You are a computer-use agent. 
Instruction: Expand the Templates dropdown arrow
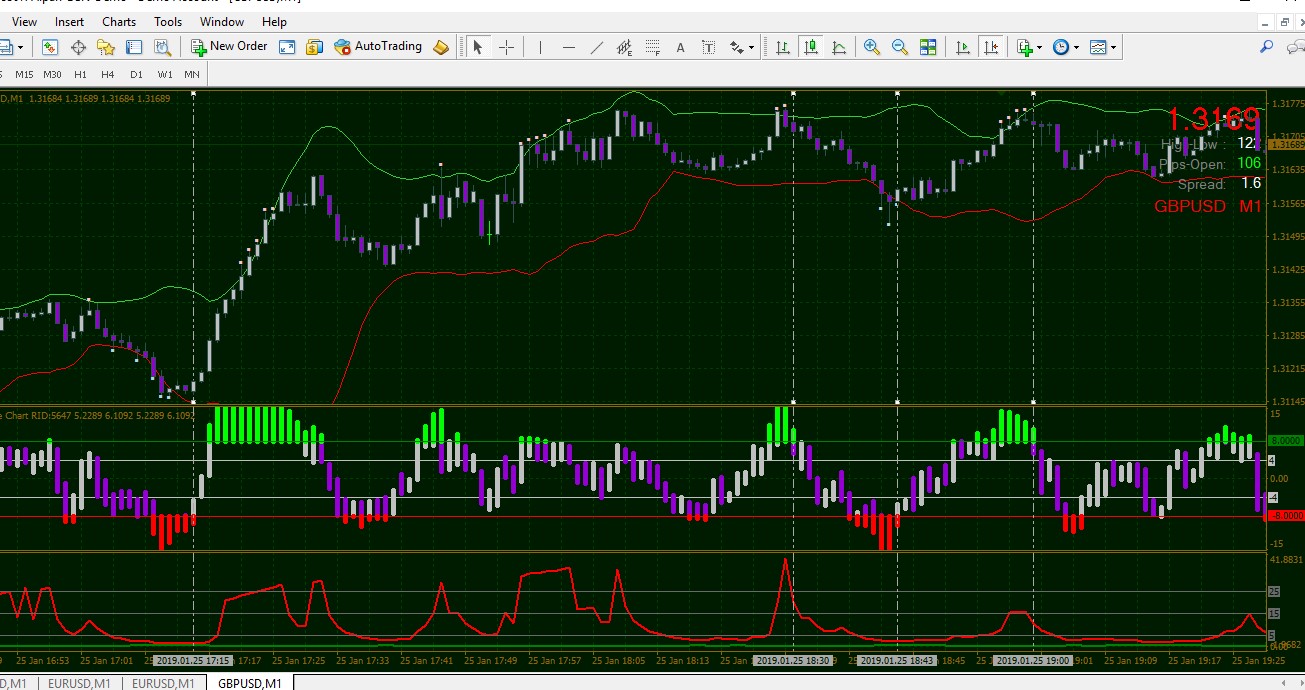1113,47
